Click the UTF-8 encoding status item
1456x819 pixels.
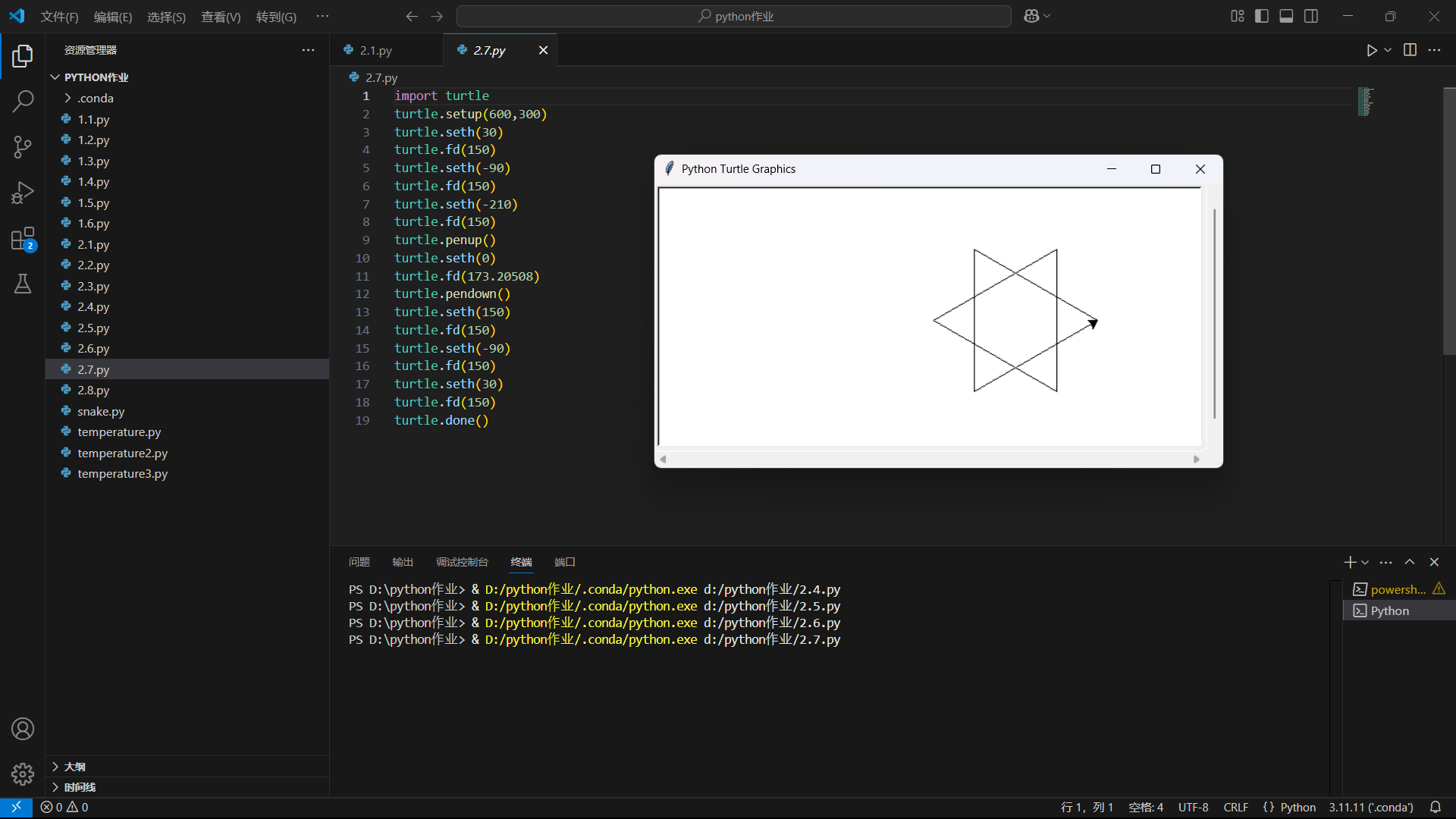[1193, 807]
